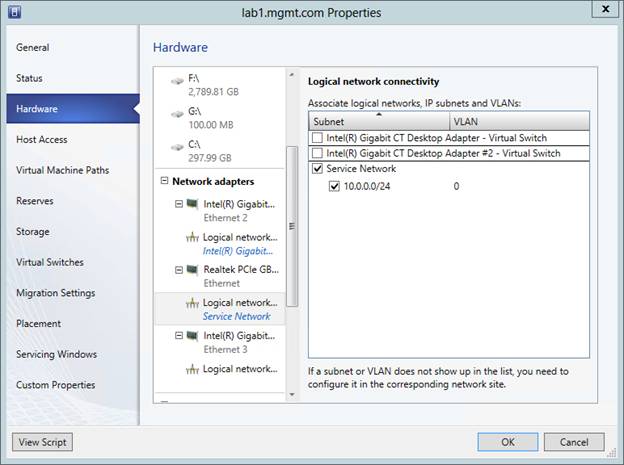Collapse the Realtek PCIe Ethernet node
This screenshot has height=465, width=624.
(179, 270)
